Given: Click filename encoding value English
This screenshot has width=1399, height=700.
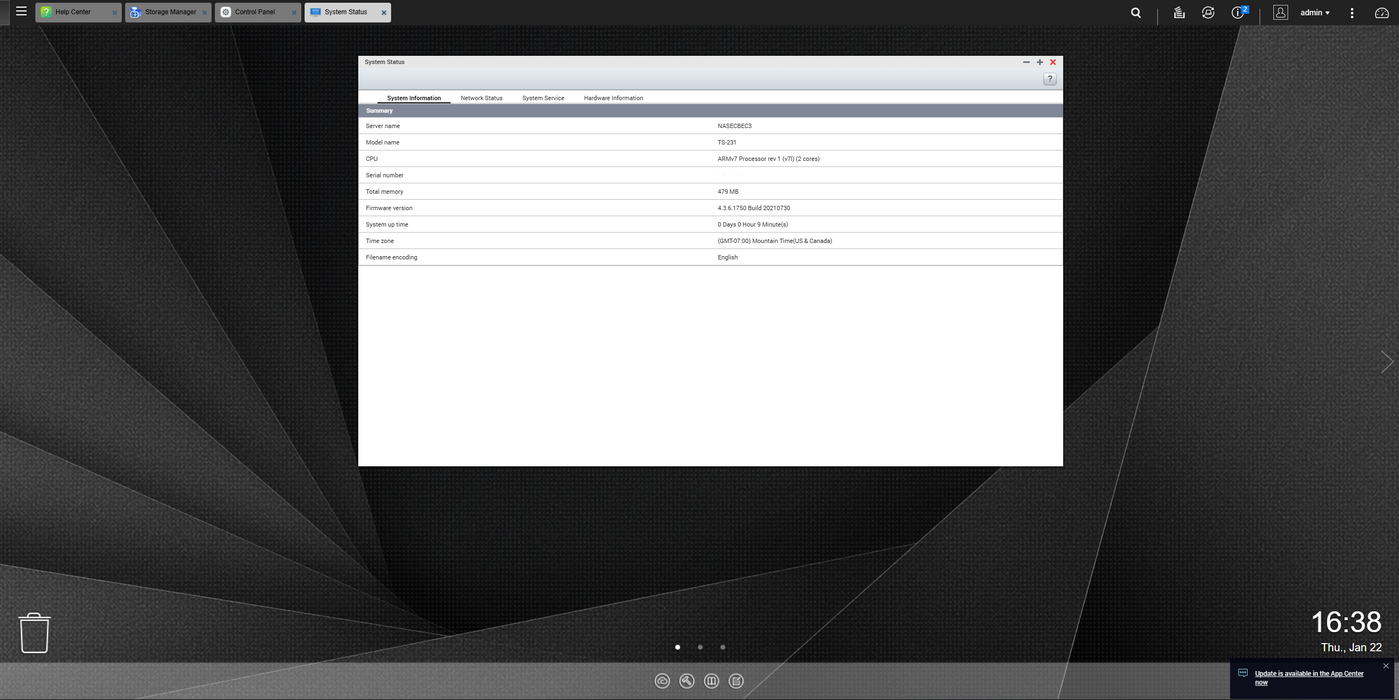Looking at the screenshot, I should pos(727,258).
